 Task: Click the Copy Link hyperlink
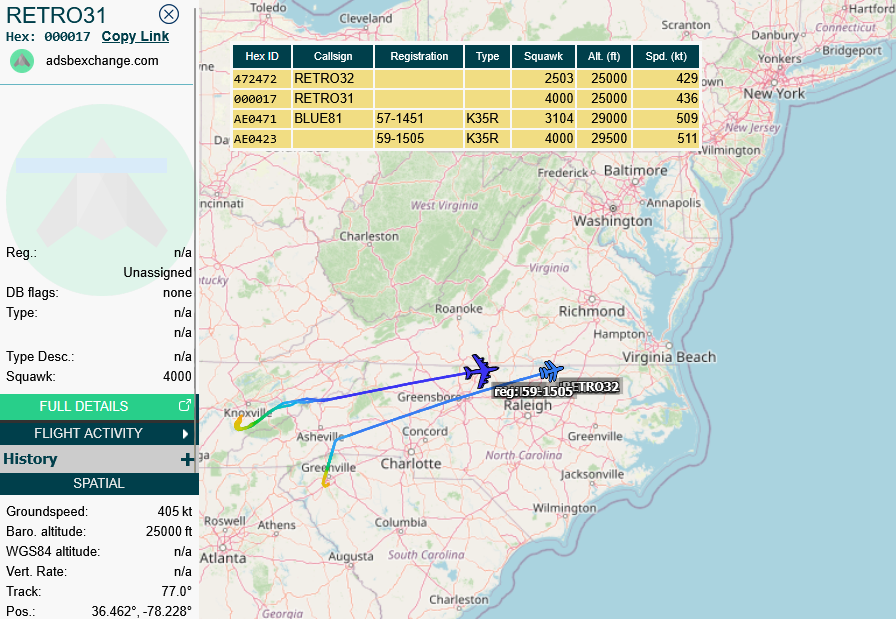click(135, 37)
